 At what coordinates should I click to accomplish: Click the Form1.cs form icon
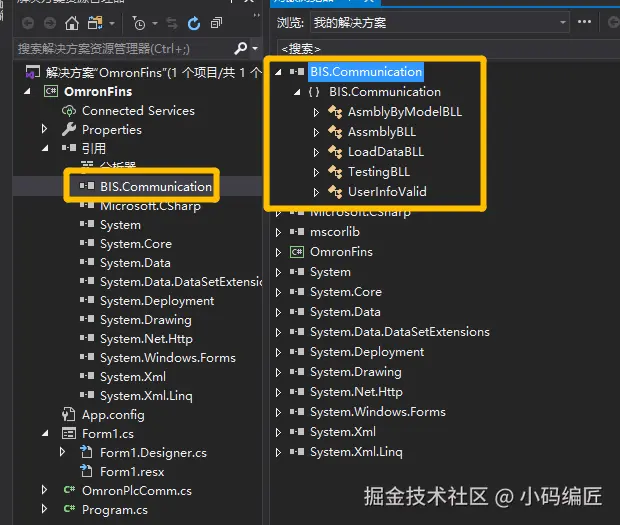(69, 434)
